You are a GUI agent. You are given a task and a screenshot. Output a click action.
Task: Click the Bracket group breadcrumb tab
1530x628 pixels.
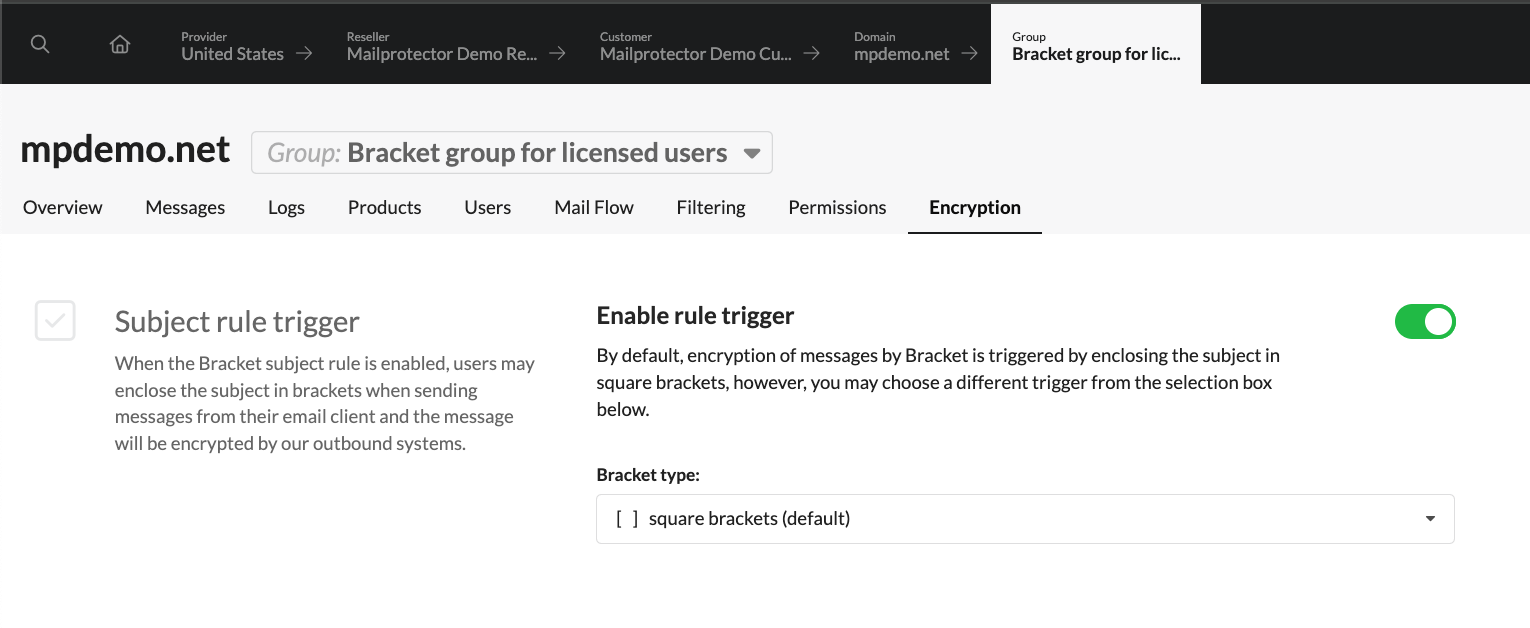click(1095, 46)
